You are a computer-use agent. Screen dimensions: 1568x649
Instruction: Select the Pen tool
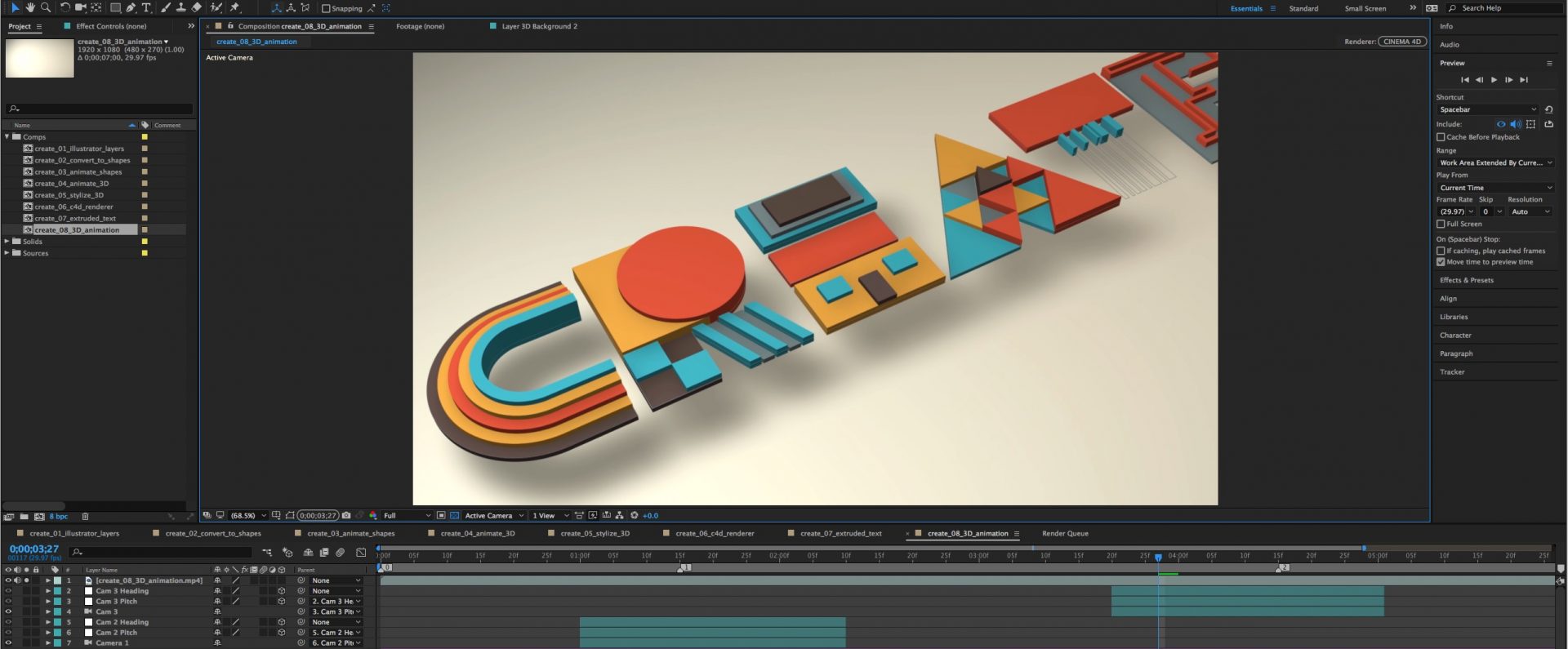pos(131,7)
